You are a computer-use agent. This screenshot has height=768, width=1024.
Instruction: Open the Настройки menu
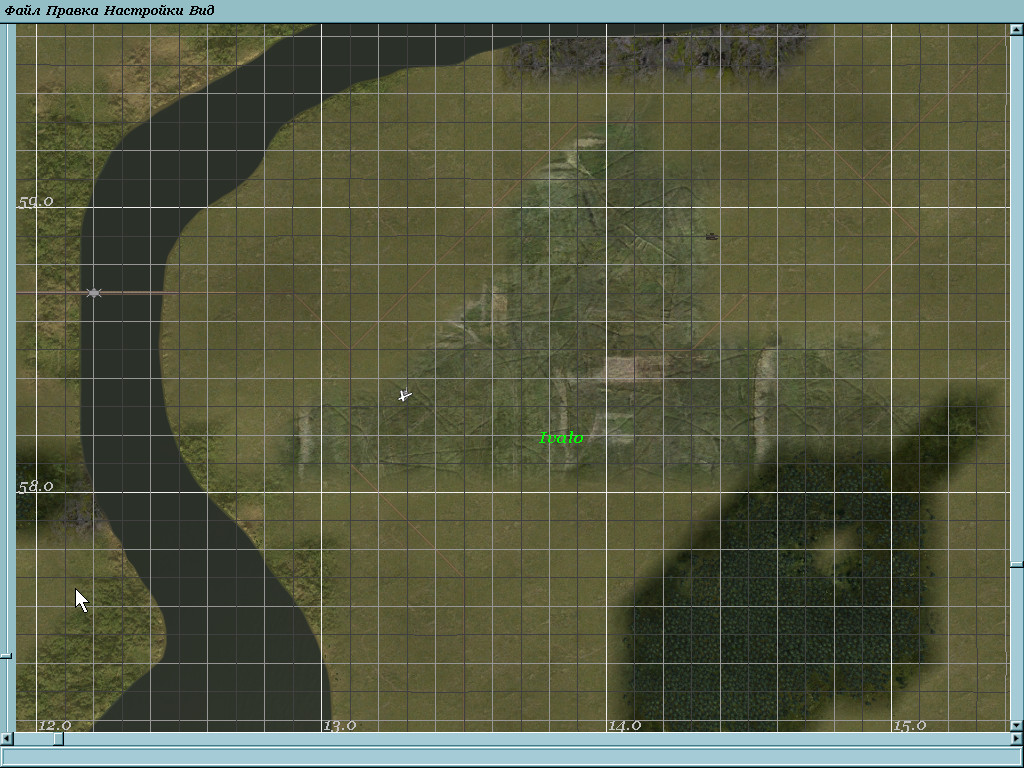coord(143,10)
